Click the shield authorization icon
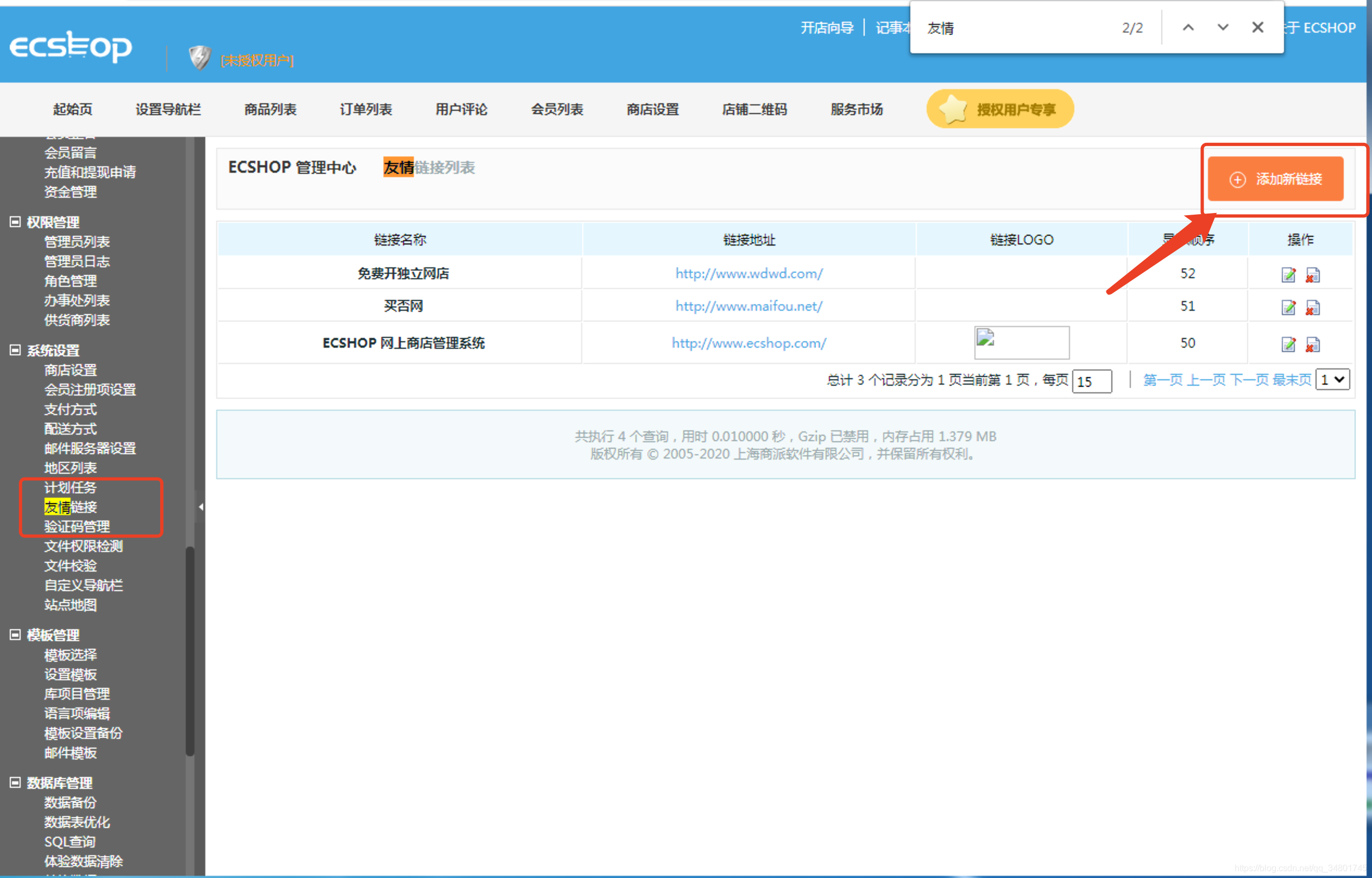 point(199,58)
